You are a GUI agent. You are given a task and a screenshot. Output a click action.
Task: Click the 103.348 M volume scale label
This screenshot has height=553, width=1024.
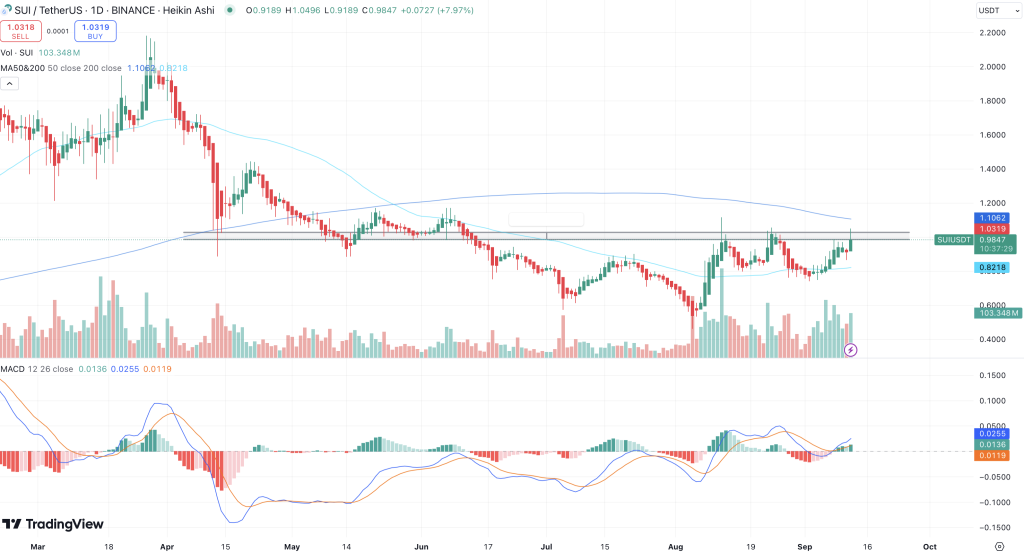pyautogui.click(x=998, y=313)
